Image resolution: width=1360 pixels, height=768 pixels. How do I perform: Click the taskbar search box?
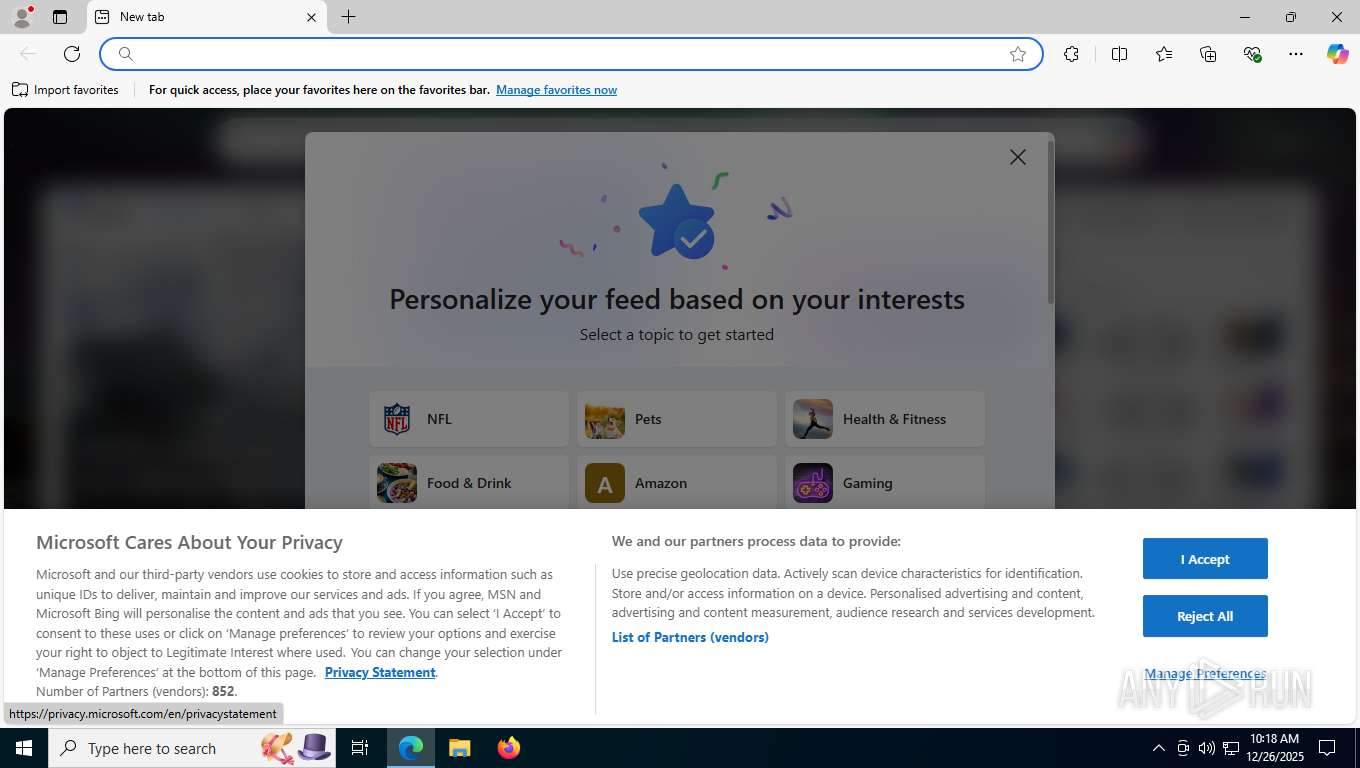(192, 748)
